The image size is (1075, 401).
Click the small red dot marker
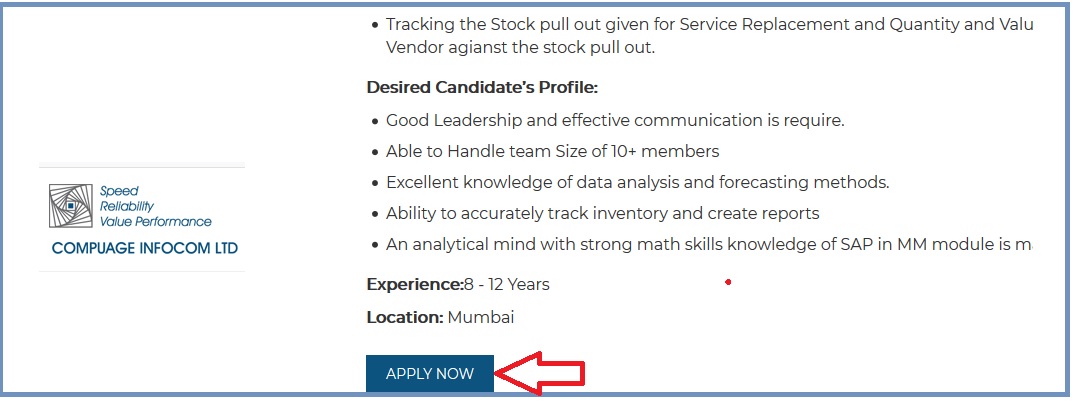coord(728,282)
